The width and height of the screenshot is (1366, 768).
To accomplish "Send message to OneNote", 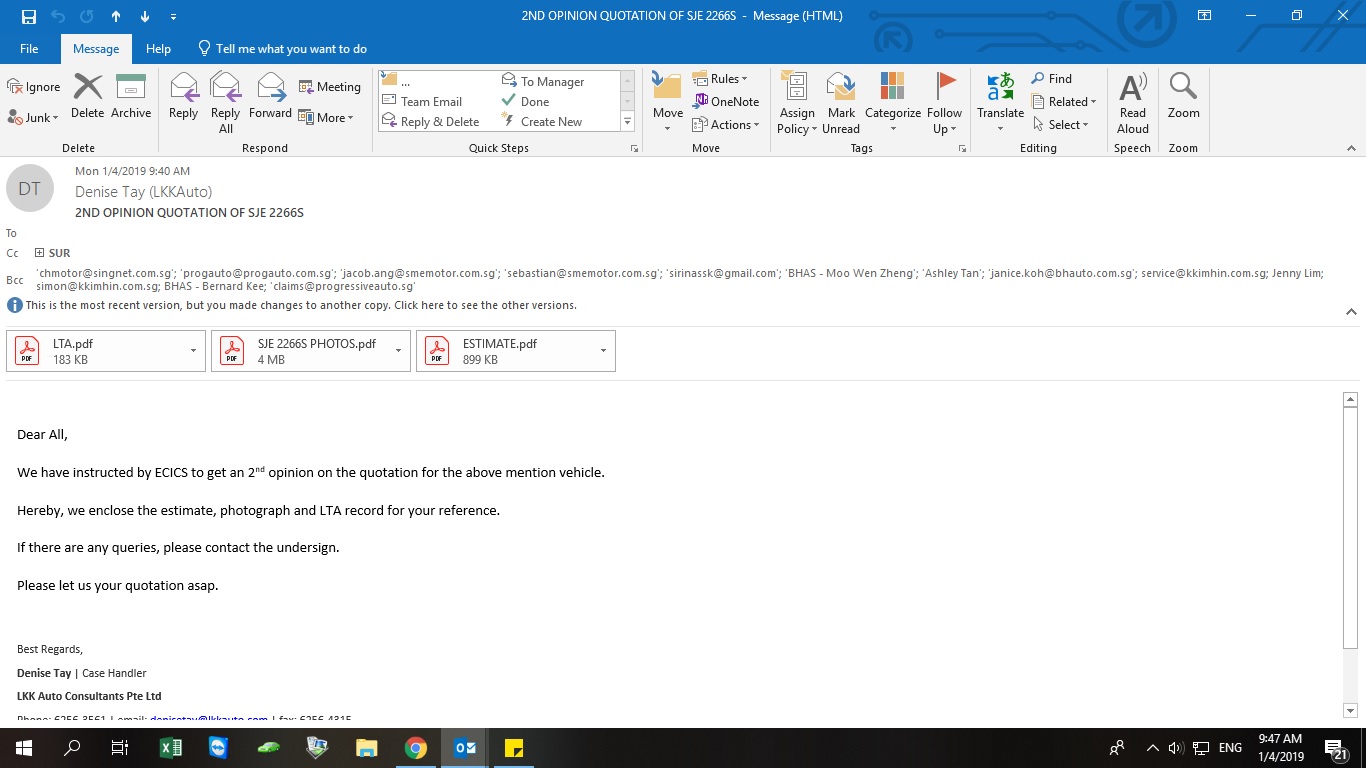I will pyautogui.click(x=726, y=101).
